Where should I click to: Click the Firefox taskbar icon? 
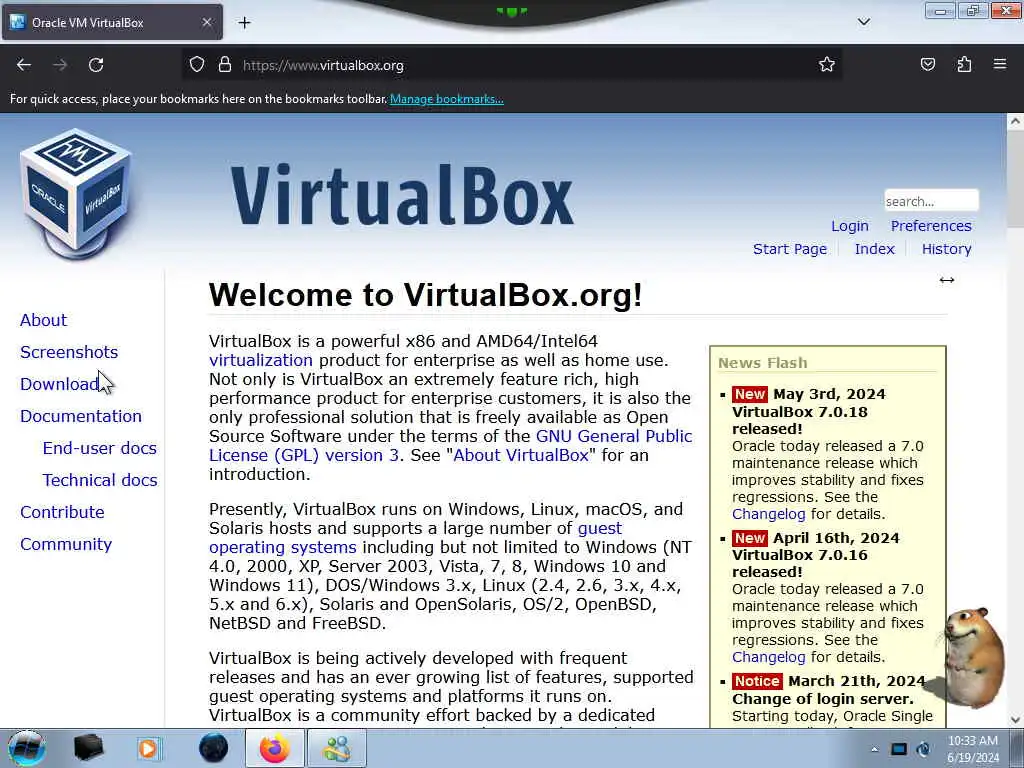[x=274, y=748]
